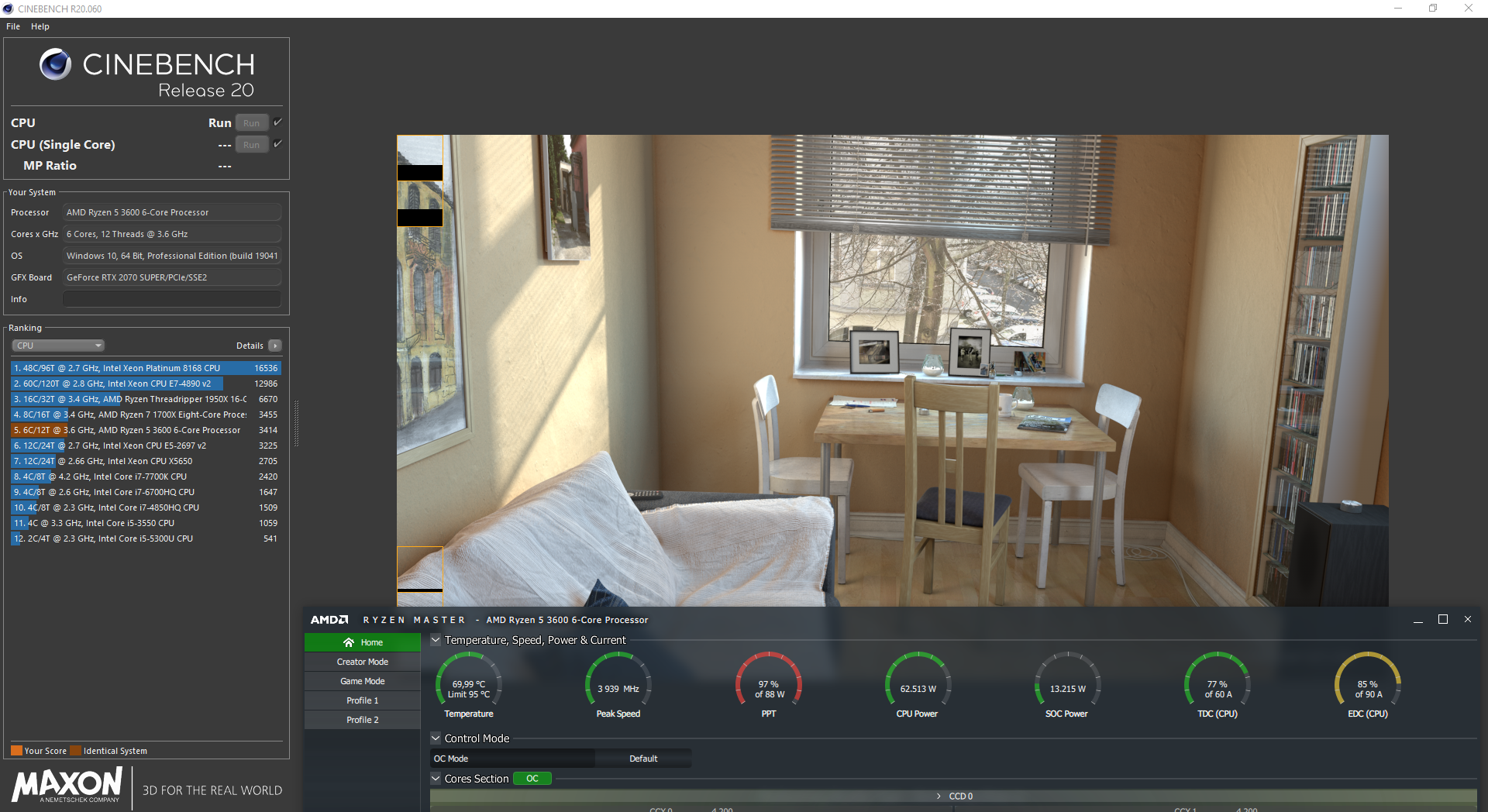
Task: Click the MAXON logo at bottom left
Action: tap(67, 785)
